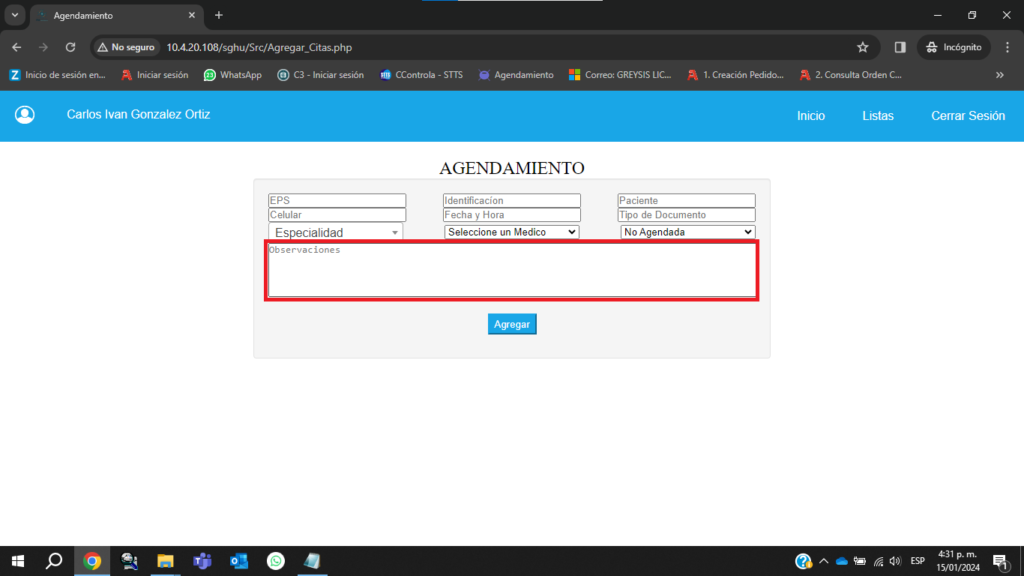The height and width of the screenshot is (576, 1024).
Task: Go to Inicio in navigation bar
Action: point(811,116)
